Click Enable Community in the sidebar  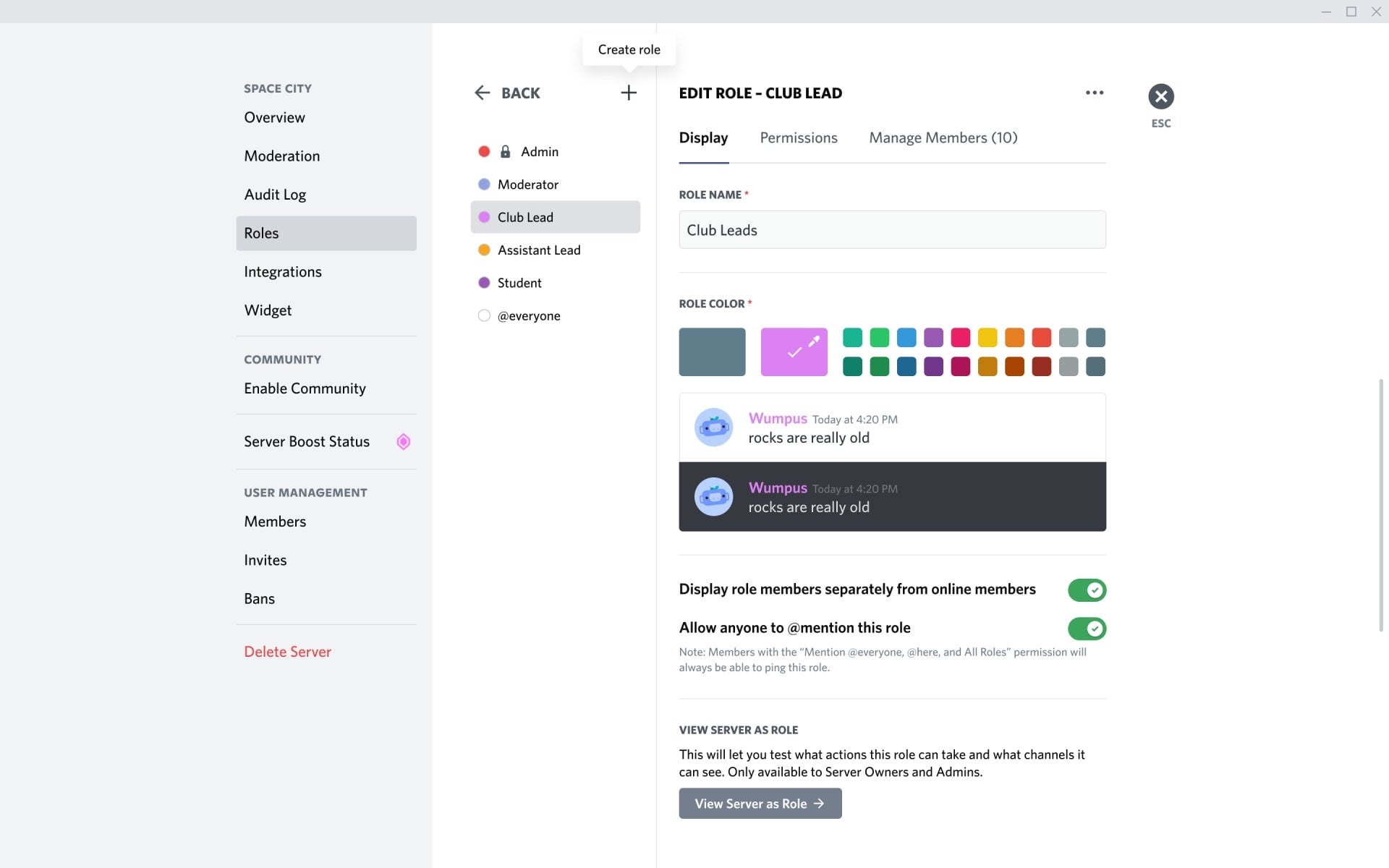click(305, 388)
